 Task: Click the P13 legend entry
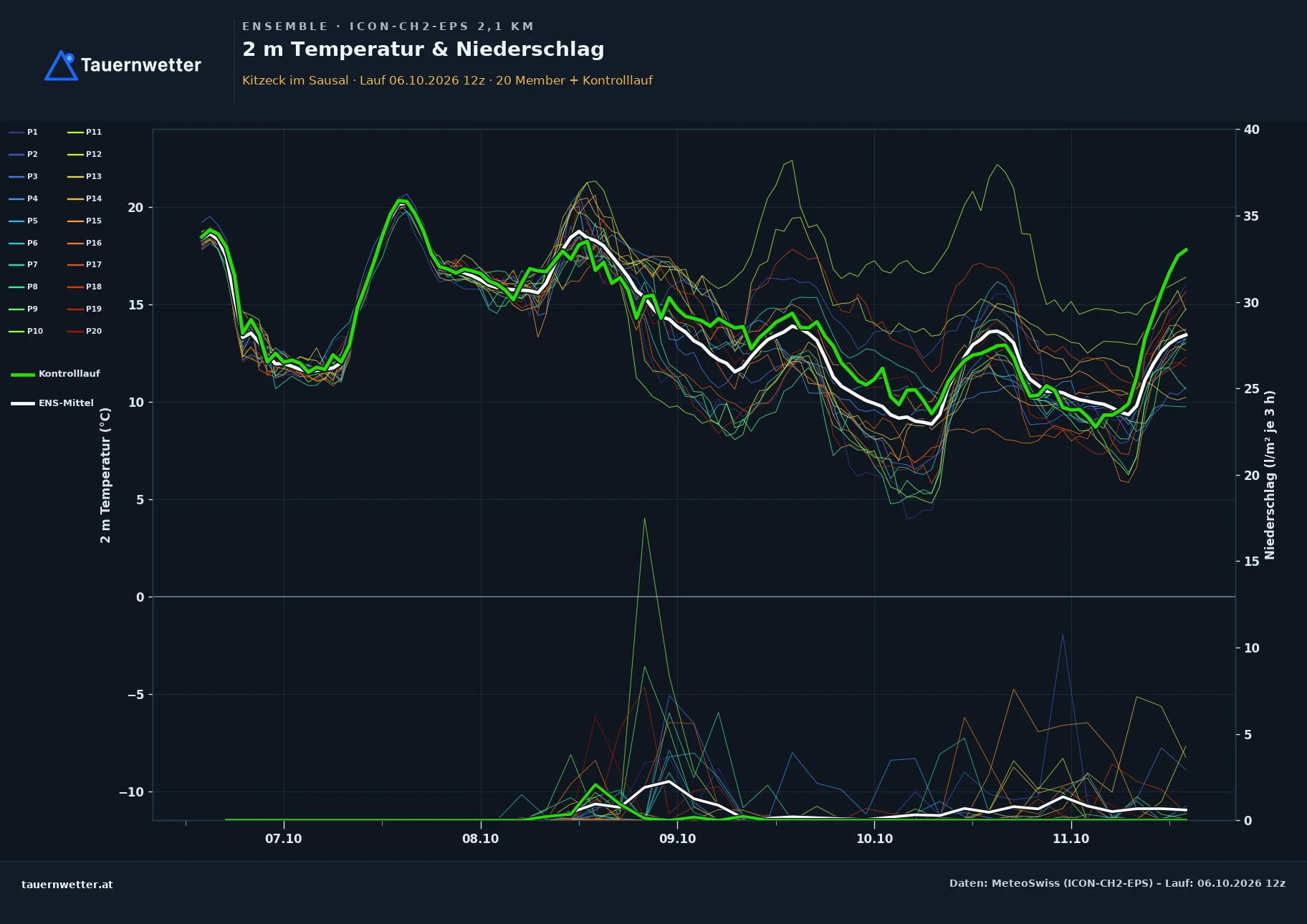pyautogui.click(x=85, y=176)
